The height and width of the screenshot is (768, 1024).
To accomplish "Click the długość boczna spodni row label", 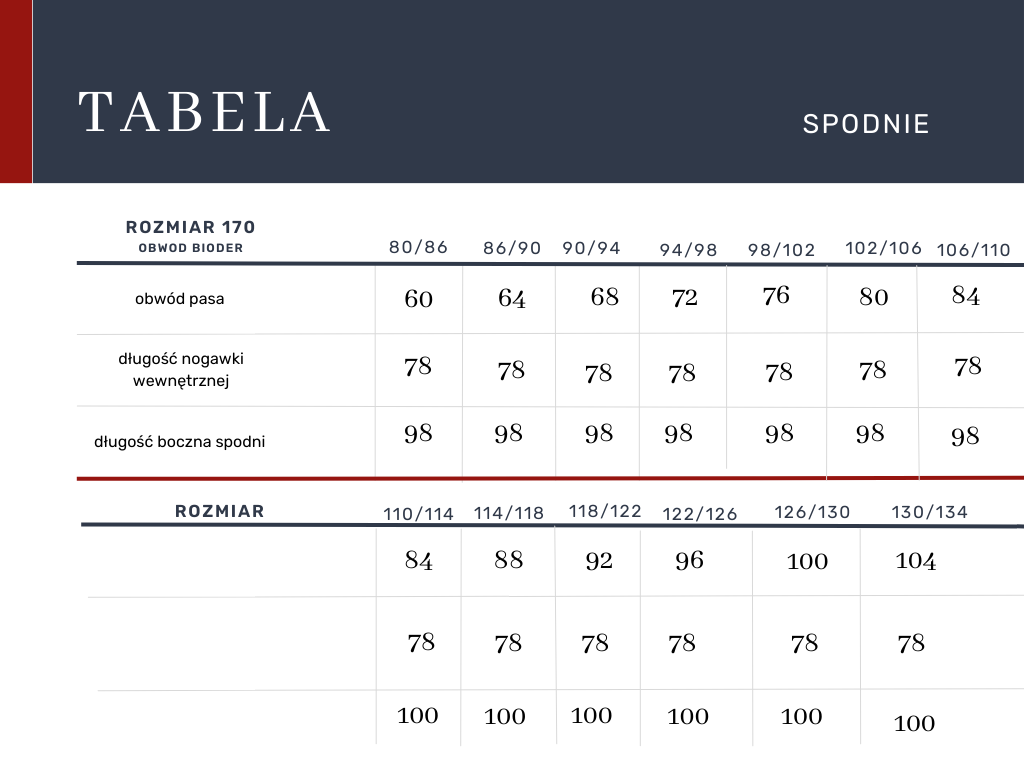I will (180, 441).
